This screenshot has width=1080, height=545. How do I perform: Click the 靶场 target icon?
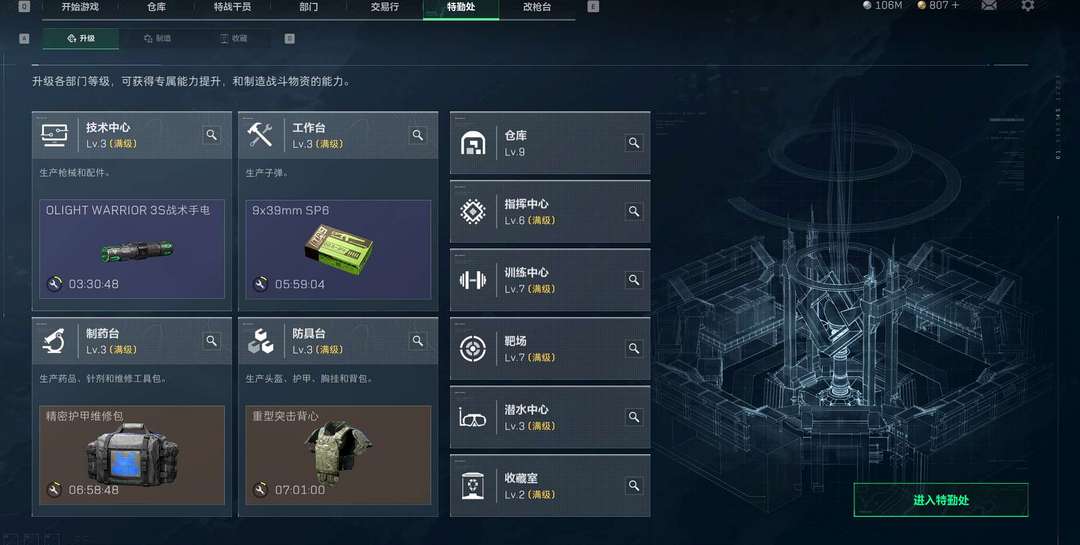[472, 349]
